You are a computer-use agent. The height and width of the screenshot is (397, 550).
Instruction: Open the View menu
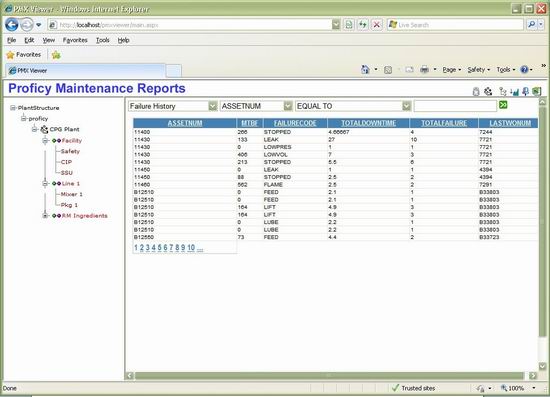[49, 40]
